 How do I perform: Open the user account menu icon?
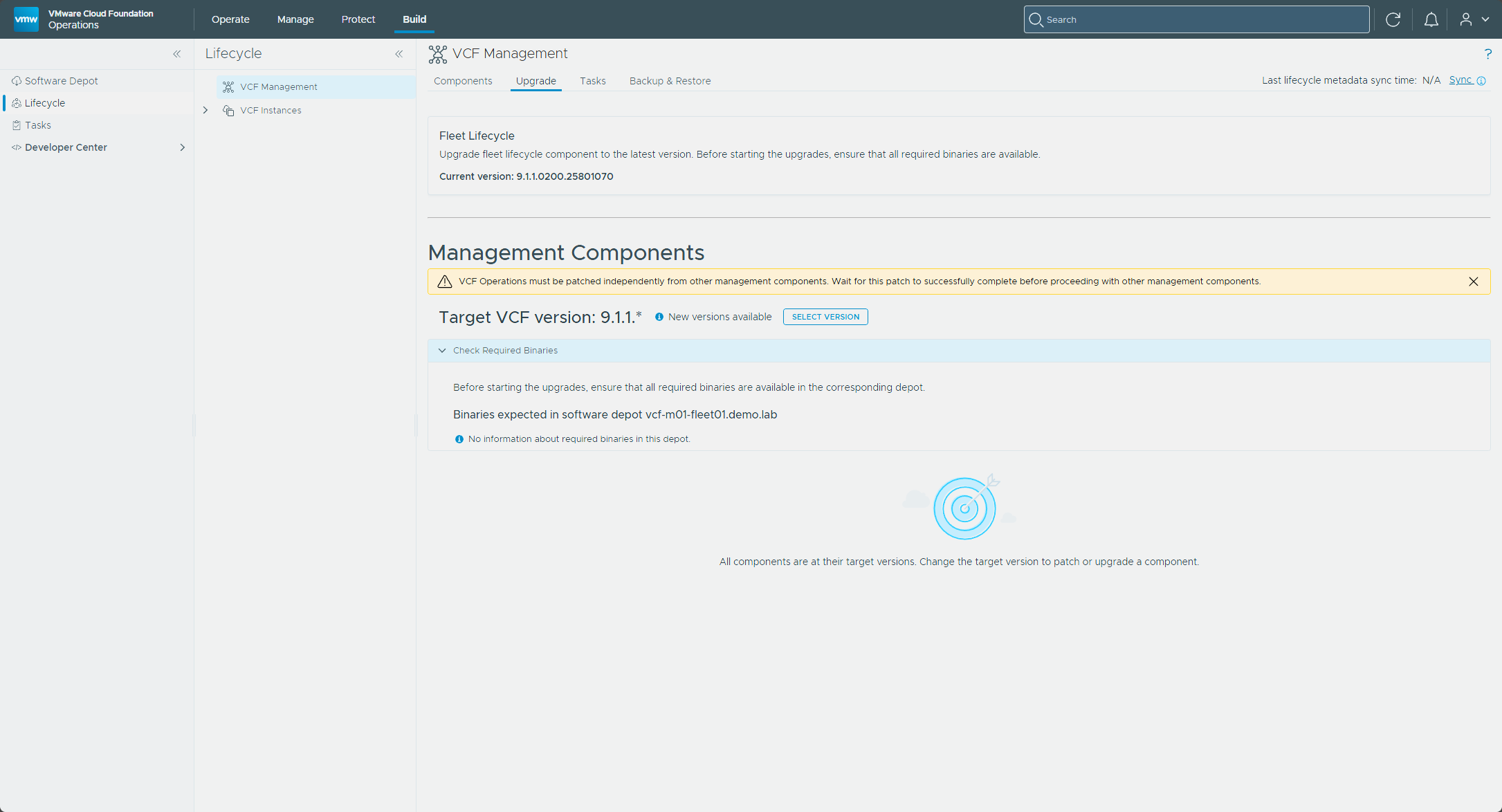(1466, 19)
